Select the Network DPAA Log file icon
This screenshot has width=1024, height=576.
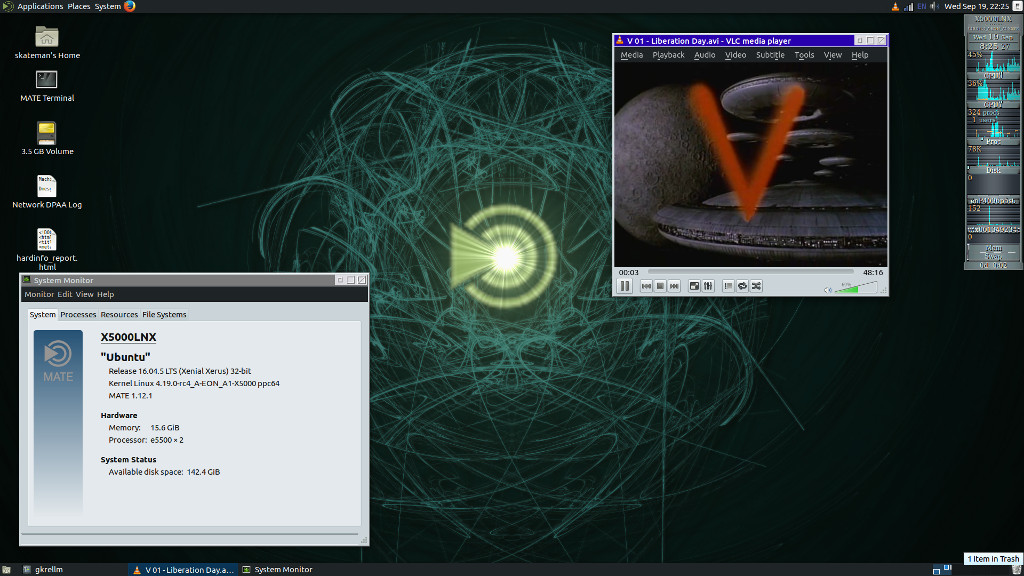47,192
